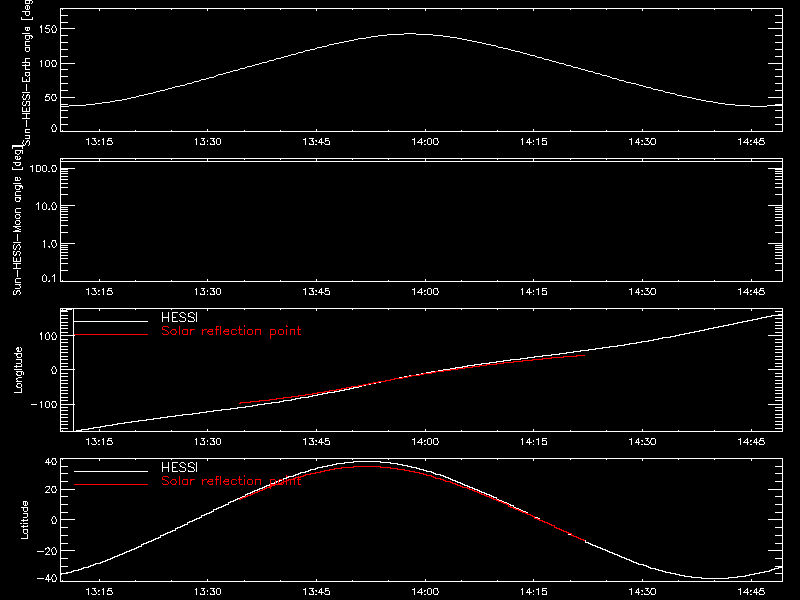Screen dimensions: 800x600
Task: Click 14:15 time label on Longitude plot
Action: click(x=534, y=441)
